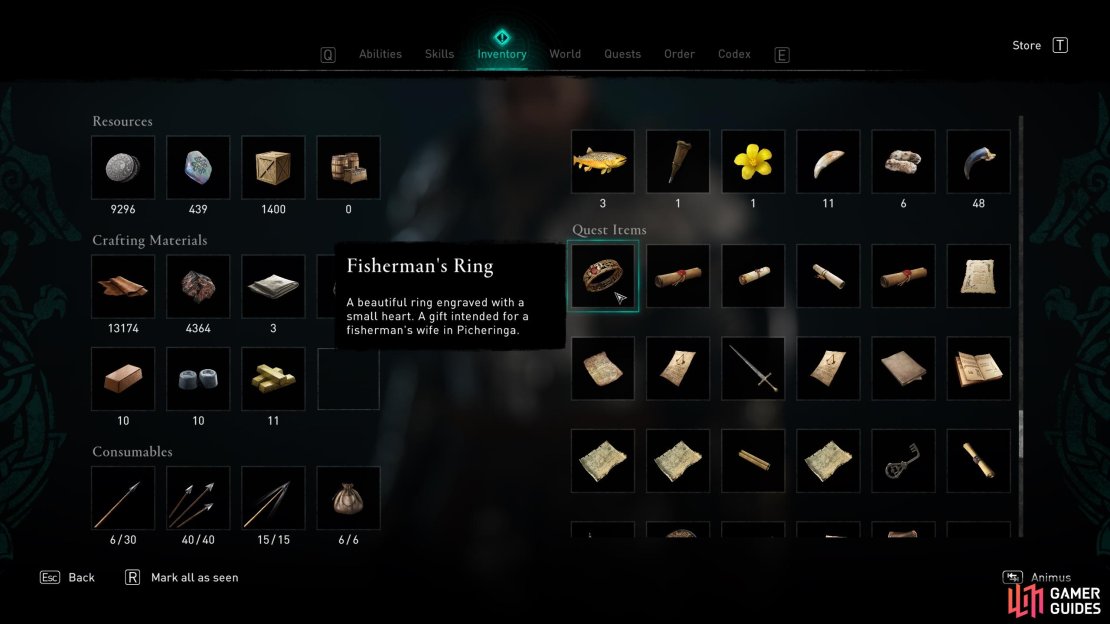Select the iron key quest item

(903, 461)
